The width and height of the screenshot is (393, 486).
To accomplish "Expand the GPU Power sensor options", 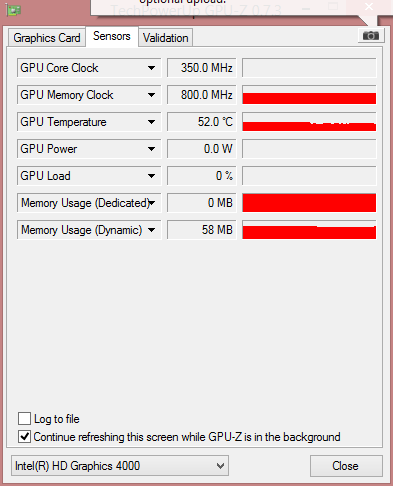I will point(151,149).
